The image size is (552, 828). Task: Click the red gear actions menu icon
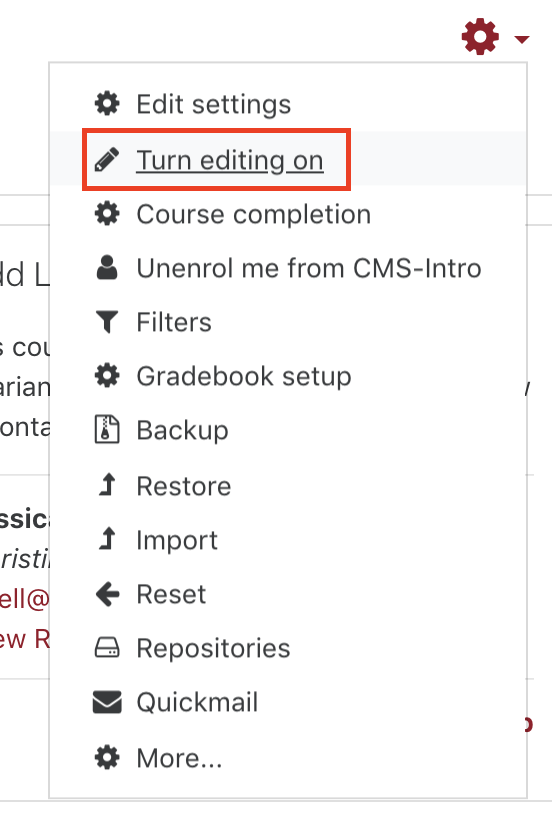coord(480,36)
